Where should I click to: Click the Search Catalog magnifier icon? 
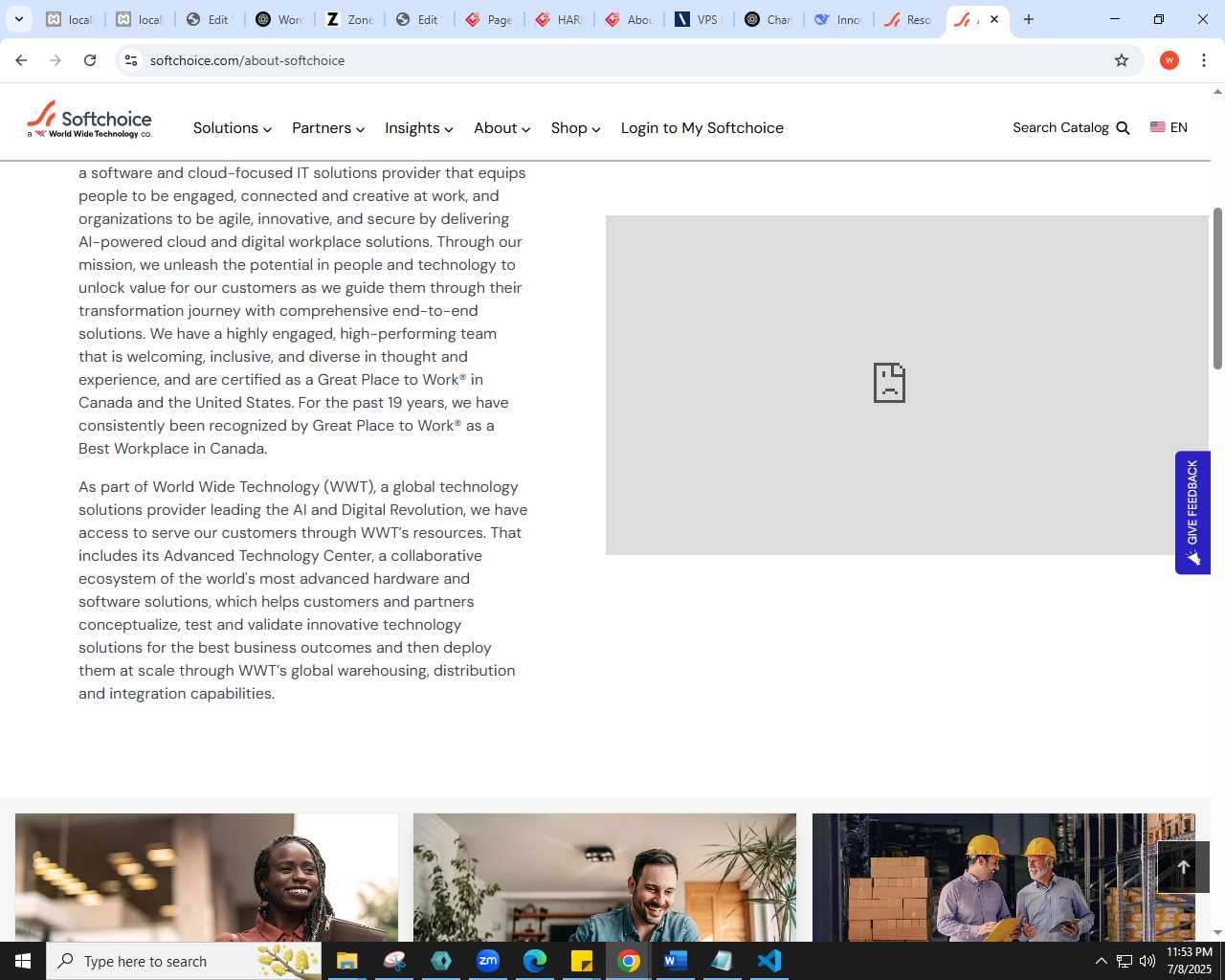pyautogui.click(x=1124, y=128)
